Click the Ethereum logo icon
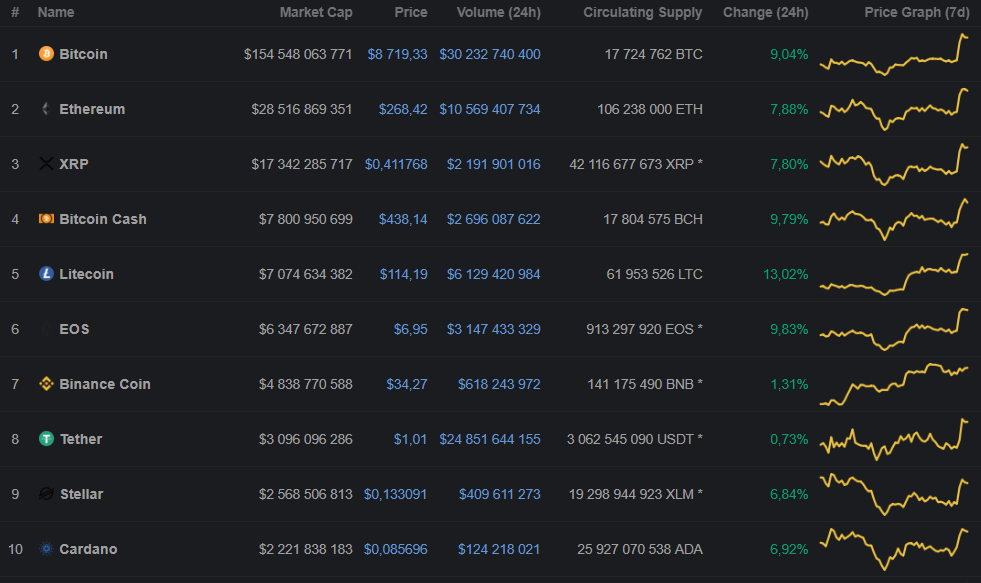981x583 pixels. [x=46, y=109]
